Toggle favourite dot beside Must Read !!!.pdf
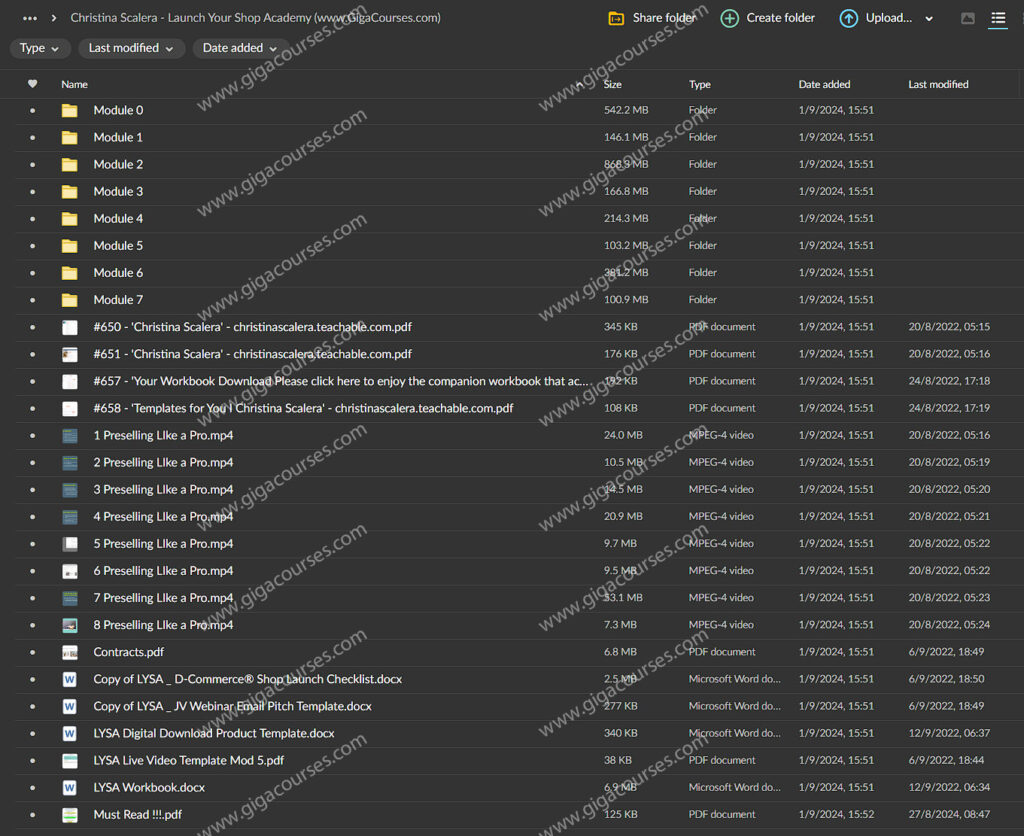The width and height of the screenshot is (1024, 836). [32, 814]
